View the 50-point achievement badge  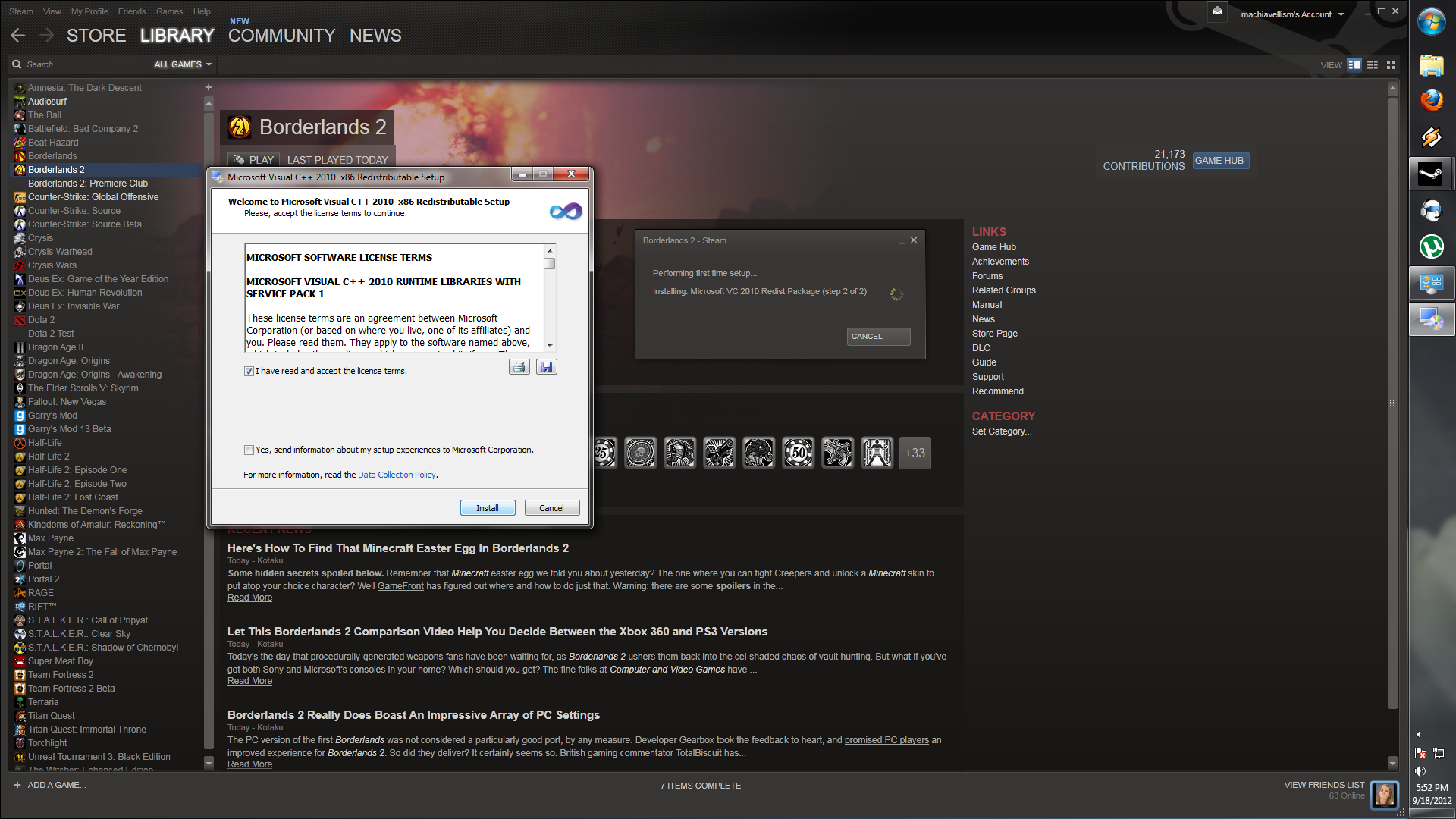798,452
